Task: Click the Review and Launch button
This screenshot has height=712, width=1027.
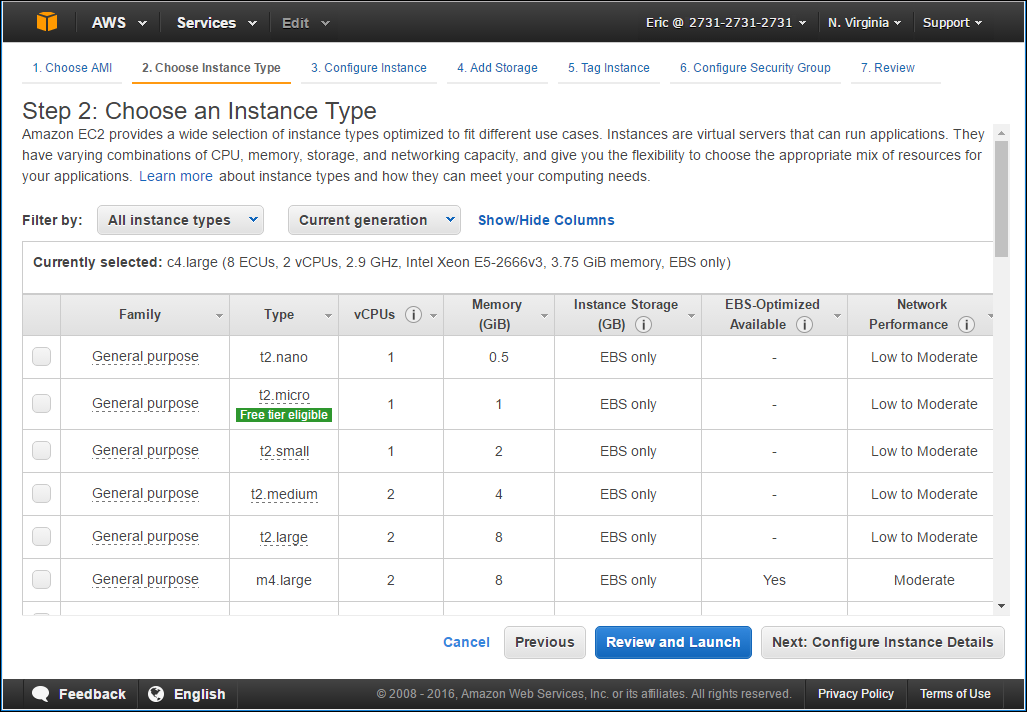Action: click(x=673, y=643)
